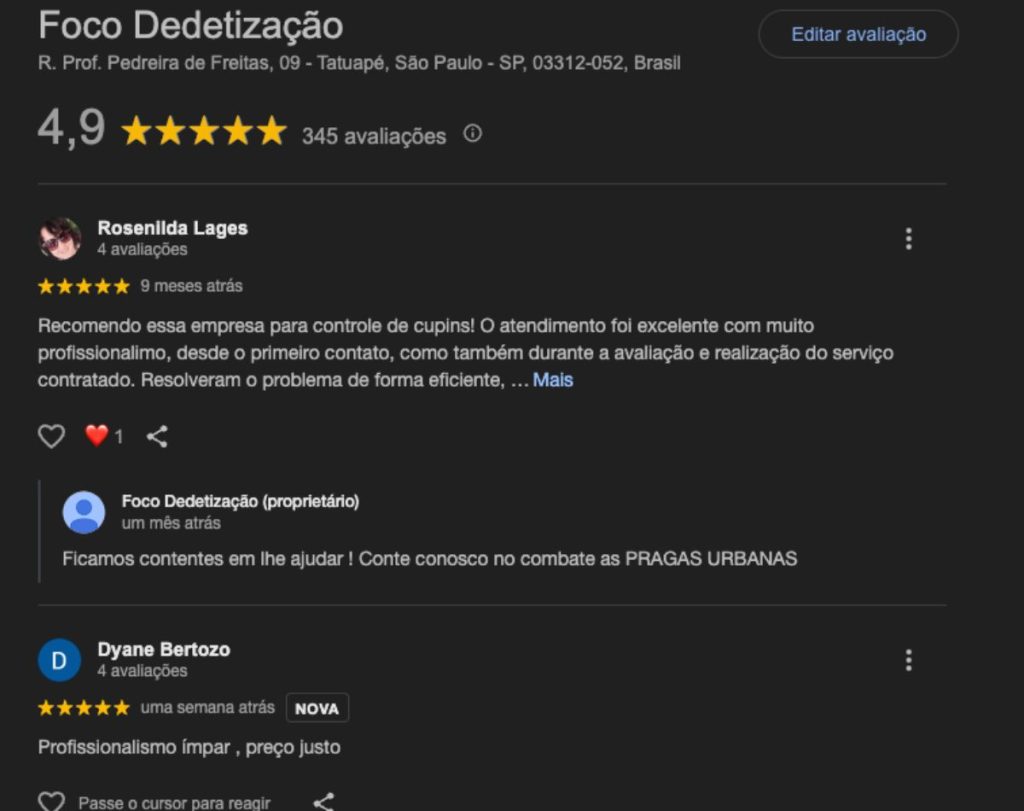Click the Foco Dedetização business title
Screen dimensions: 1024x811
click(190, 25)
